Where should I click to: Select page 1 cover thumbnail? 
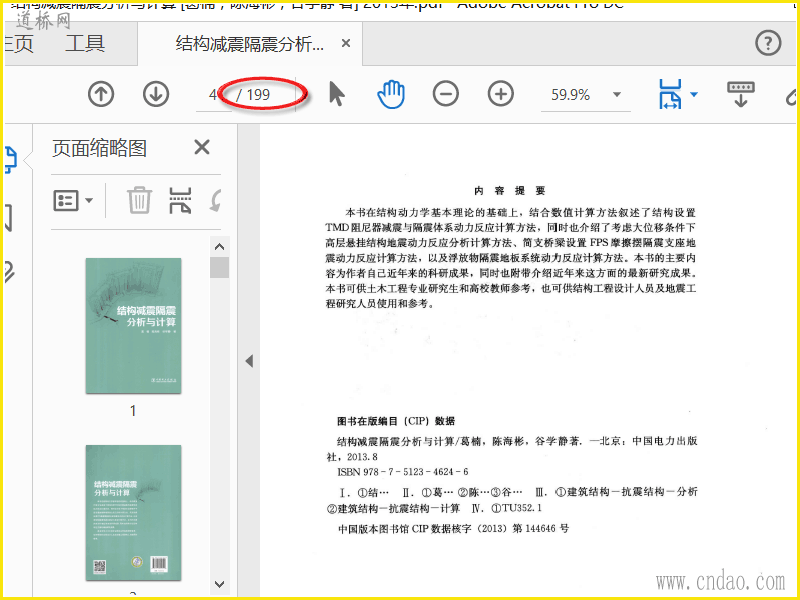tap(134, 326)
